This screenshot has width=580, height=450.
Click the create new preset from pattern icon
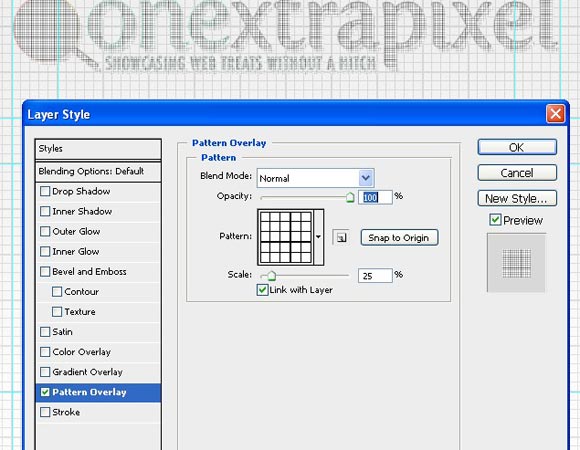341,237
